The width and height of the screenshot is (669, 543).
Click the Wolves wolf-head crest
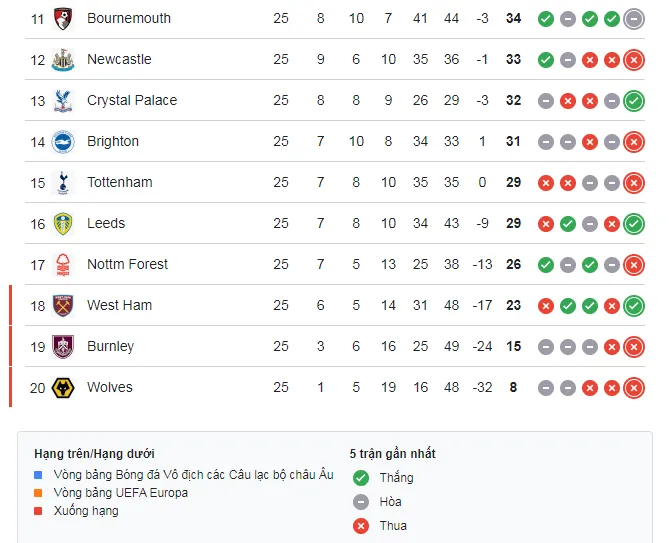pyautogui.click(x=64, y=387)
